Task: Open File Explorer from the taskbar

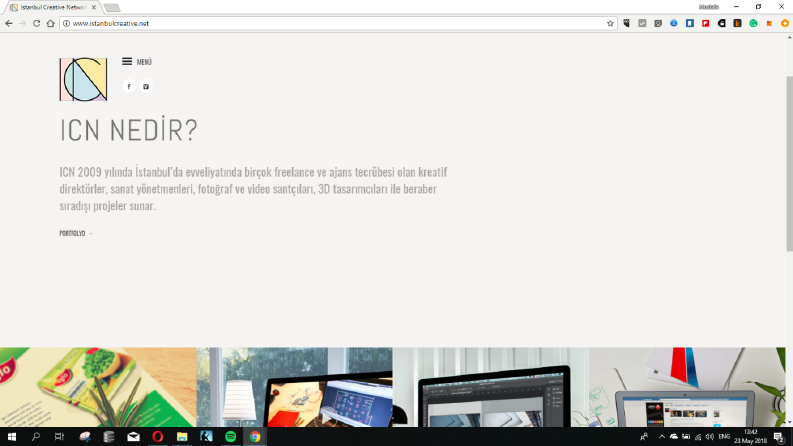Action: pos(182,436)
